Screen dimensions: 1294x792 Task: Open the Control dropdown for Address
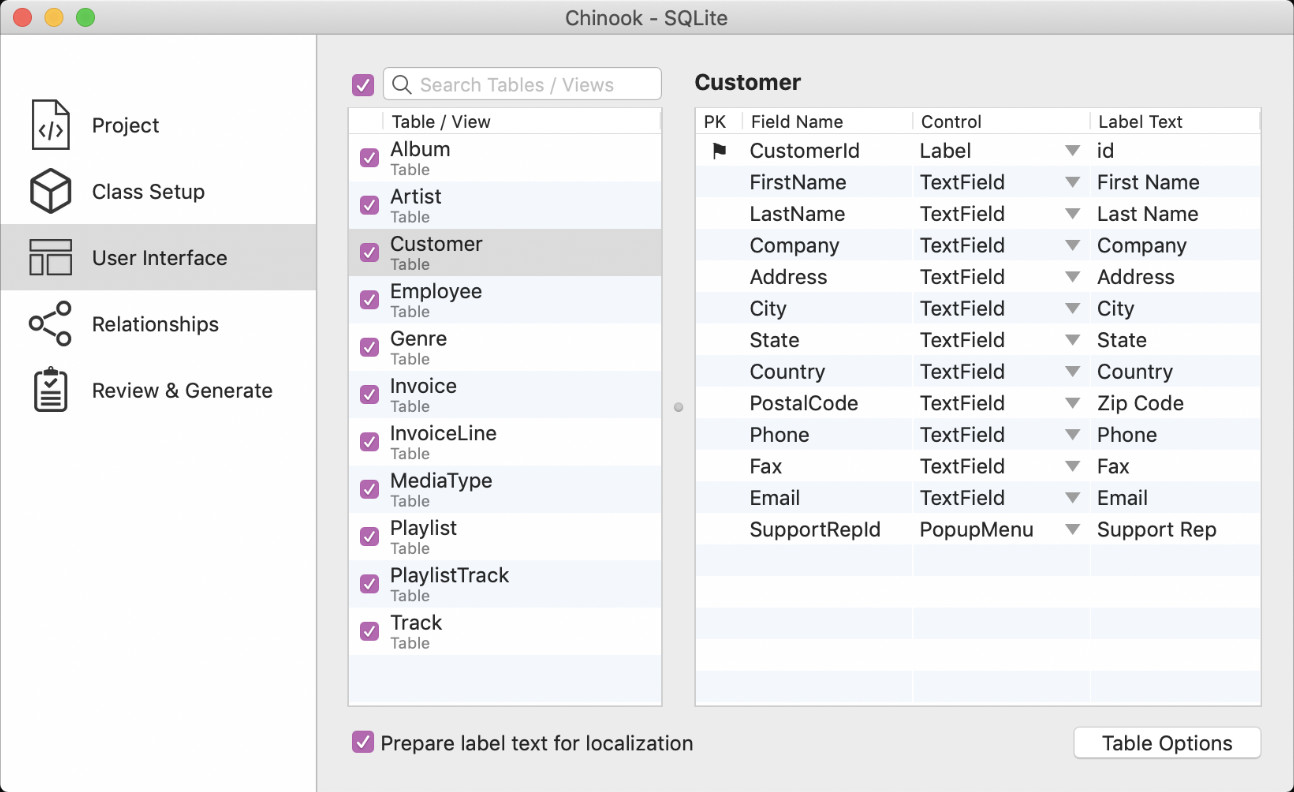(1072, 277)
